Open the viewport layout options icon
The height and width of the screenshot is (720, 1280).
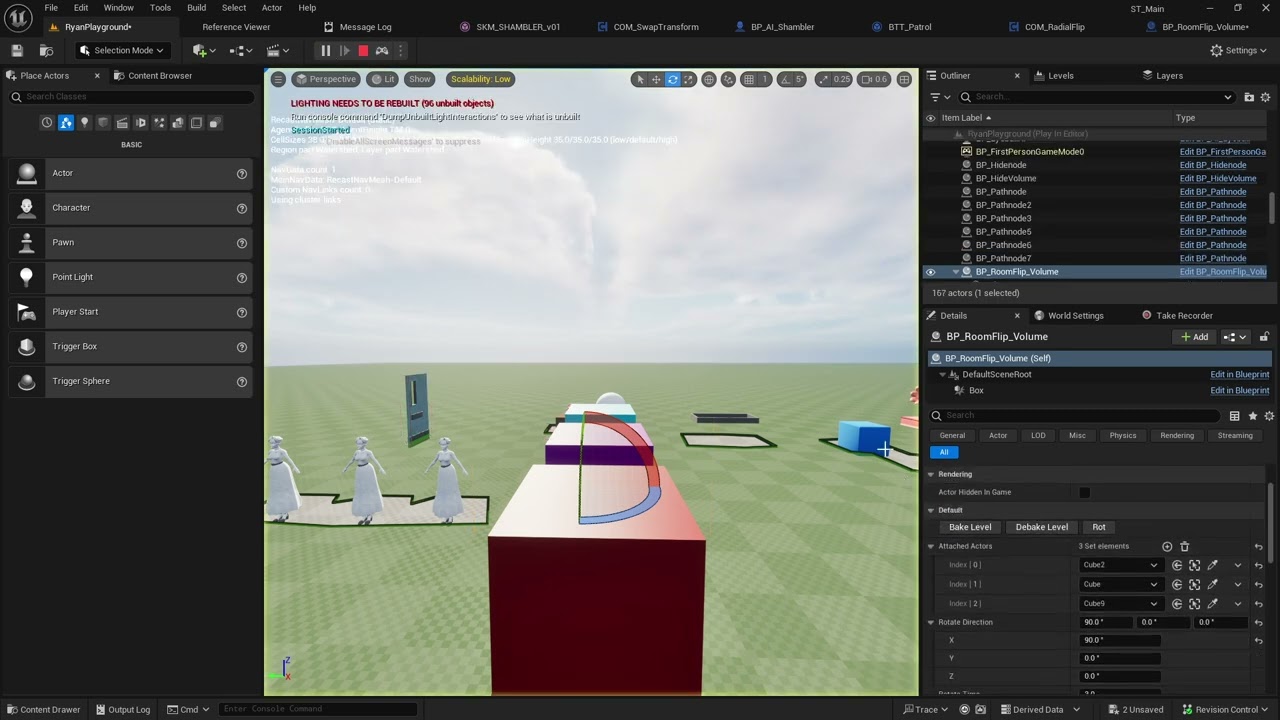click(904, 79)
